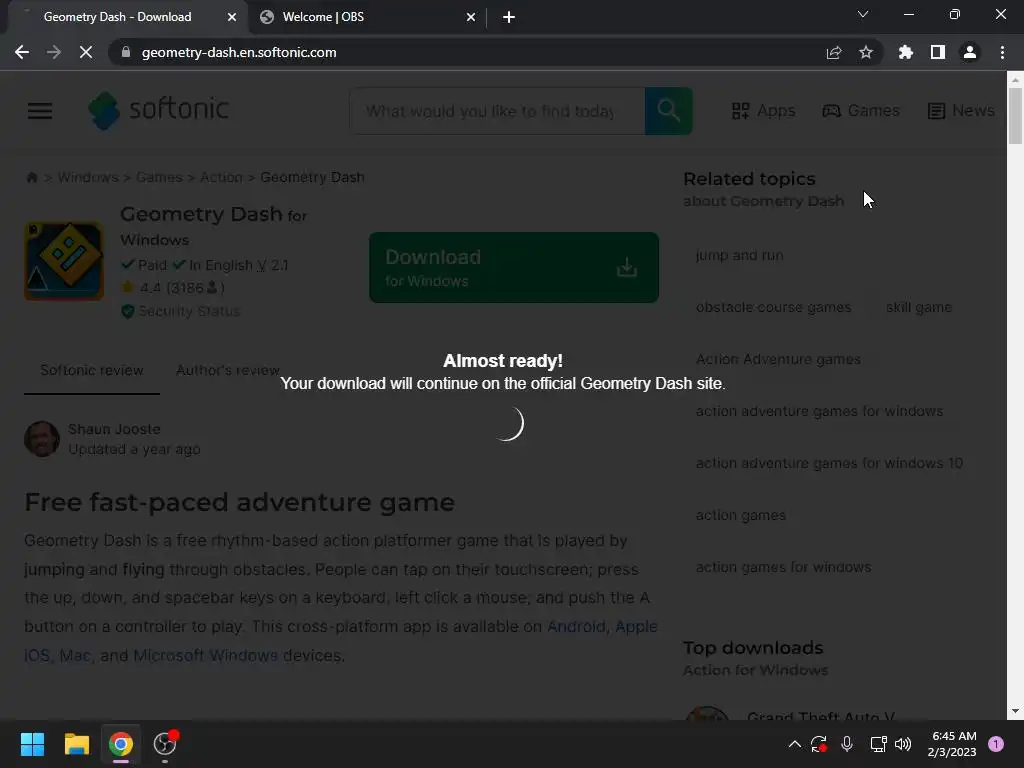Viewport: 1024px width, 768px height.
Task: Select the Geometry Dash - Download tab
Action: (128, 17)
